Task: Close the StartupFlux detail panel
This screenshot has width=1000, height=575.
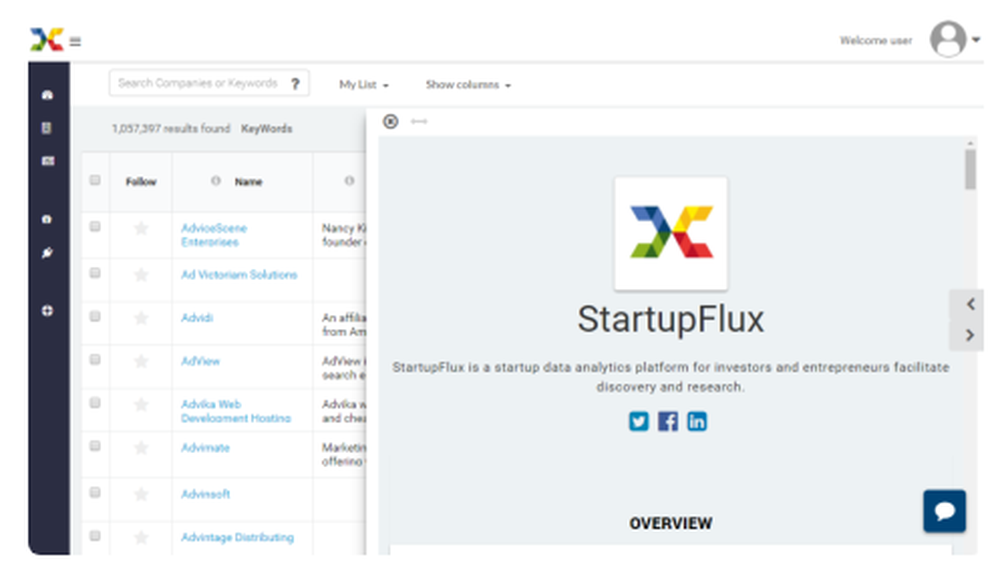Action: 390,121
